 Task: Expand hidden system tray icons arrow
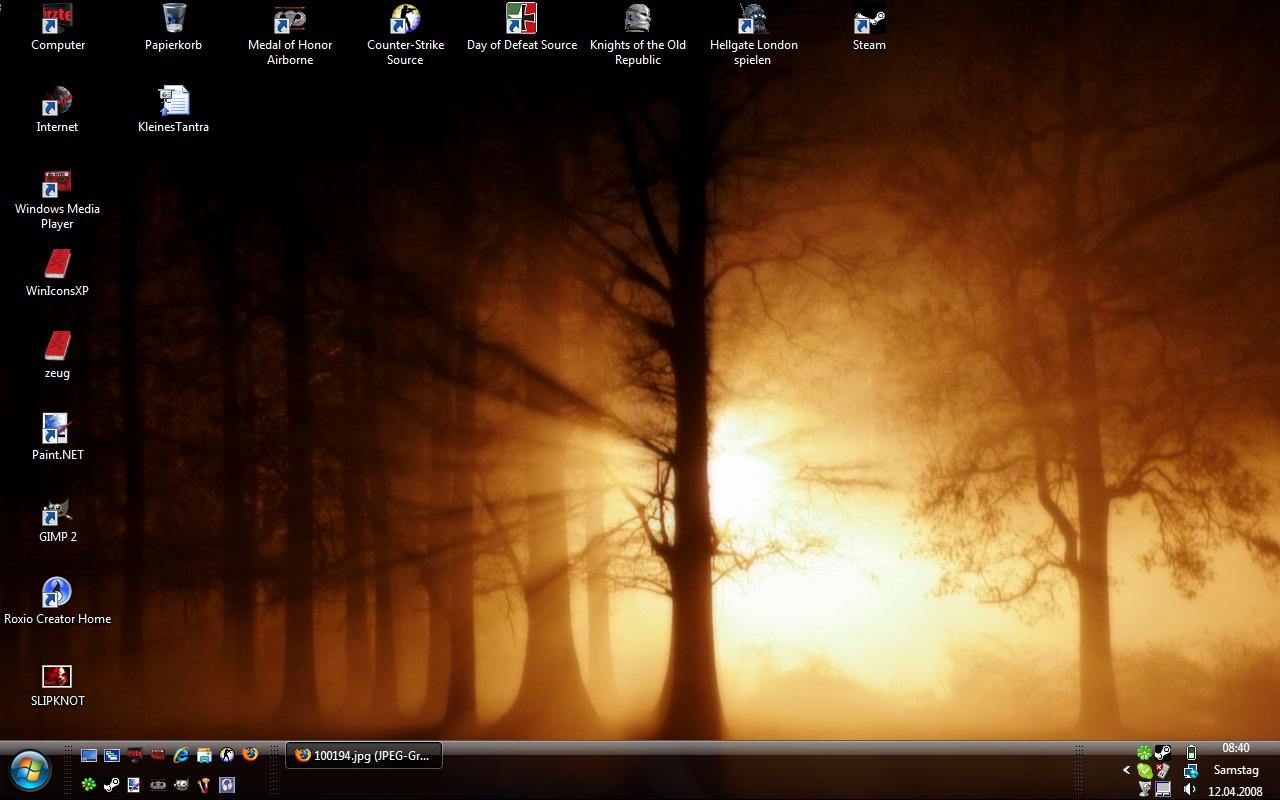[x=1126, y=770]
